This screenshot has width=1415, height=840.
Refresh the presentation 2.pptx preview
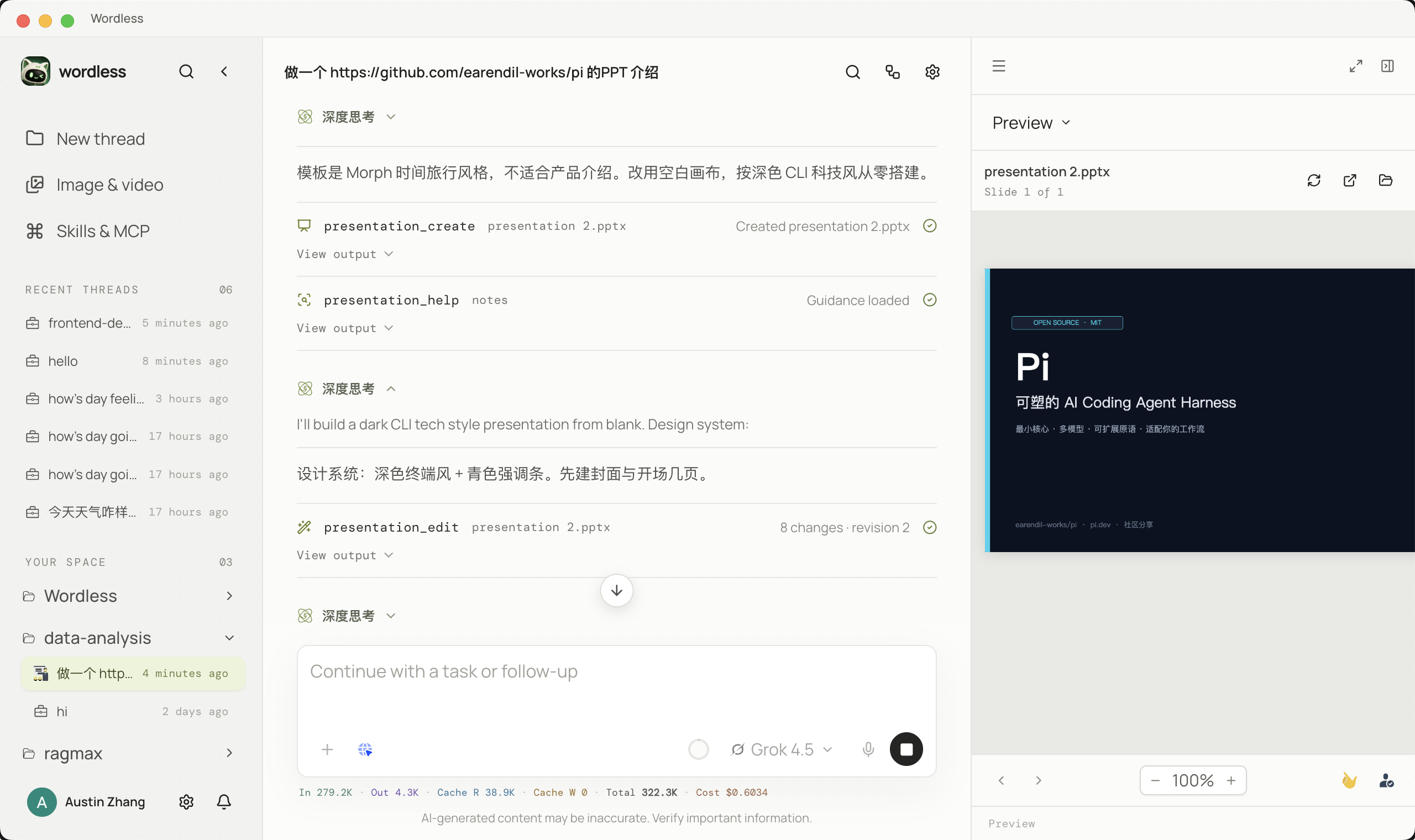[1314, 180]
